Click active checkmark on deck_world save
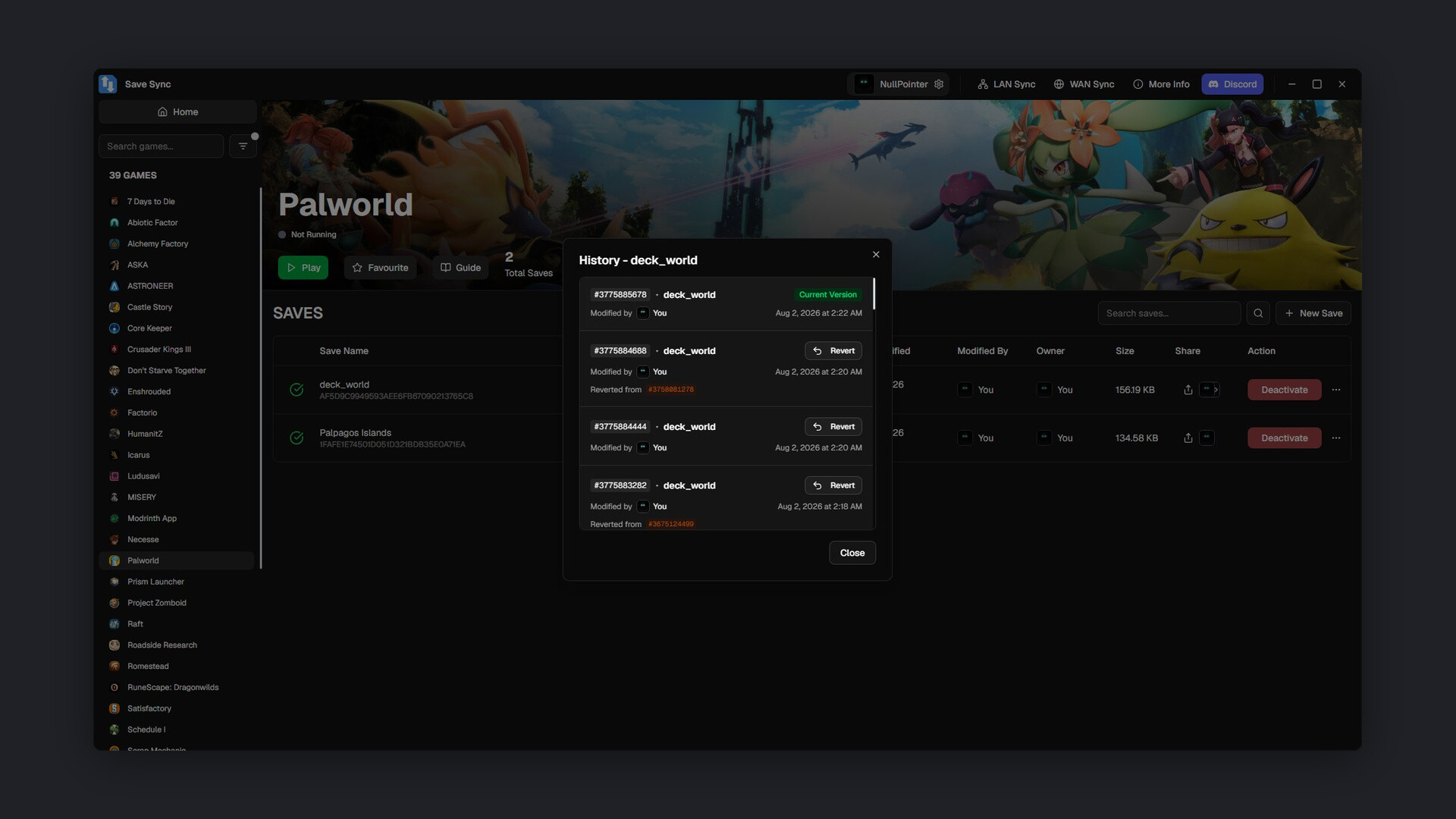1456x819 pixels. (x=297, y=390)
